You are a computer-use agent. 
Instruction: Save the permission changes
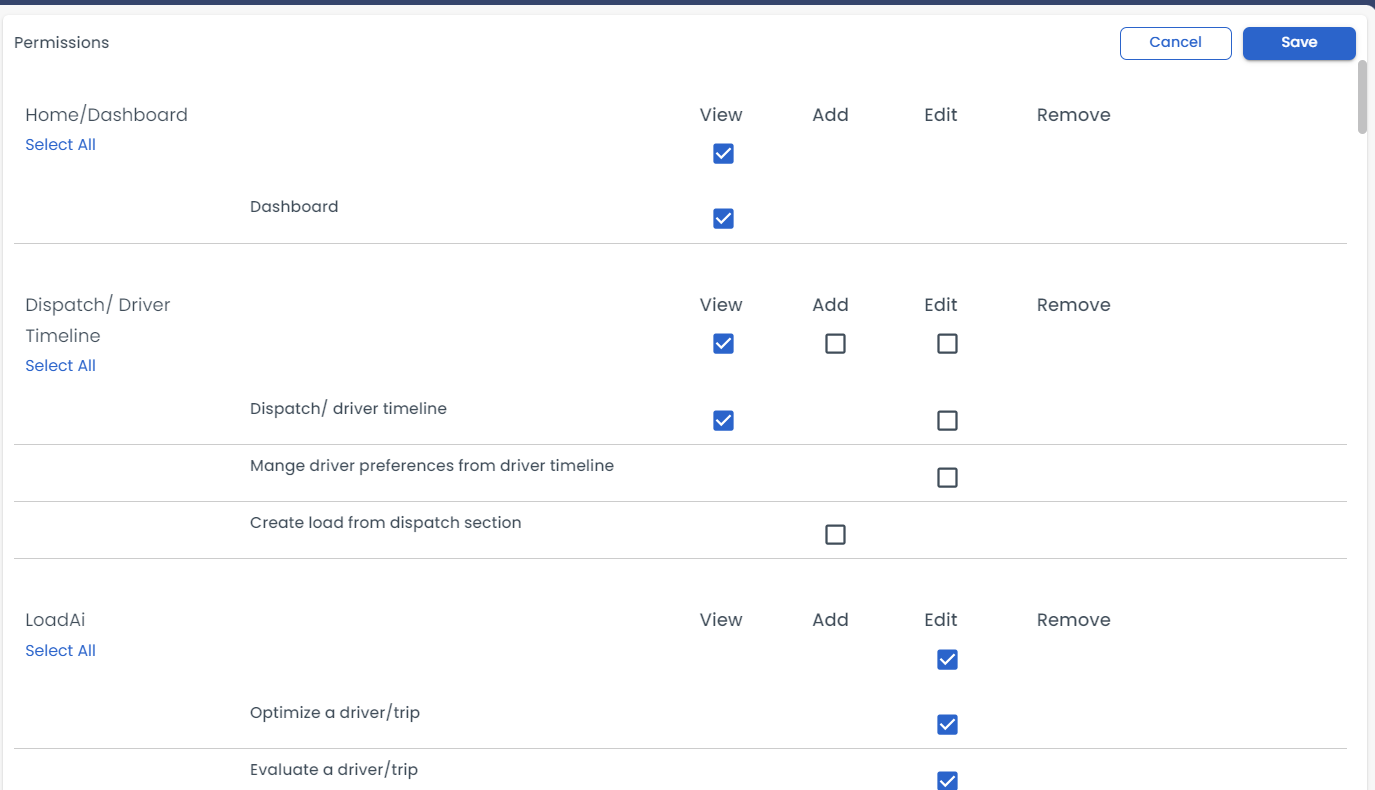(x=1298, y=42)
